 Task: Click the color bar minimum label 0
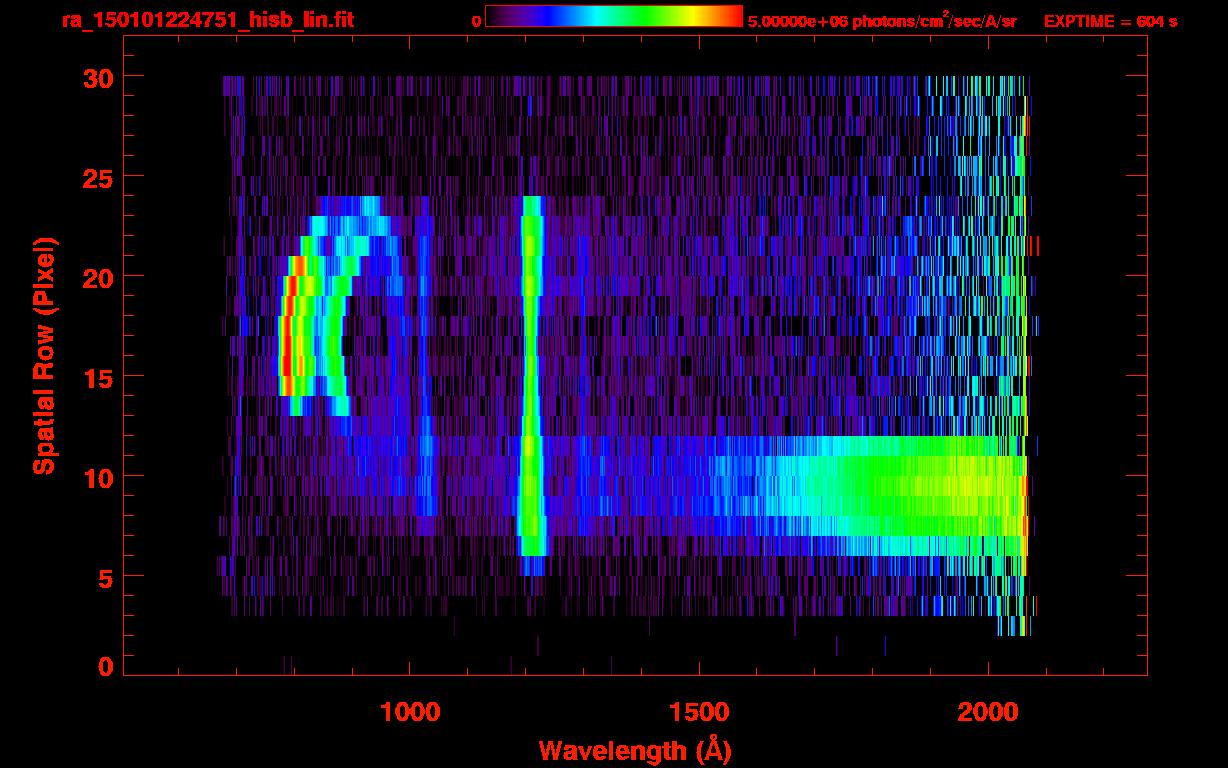point(476,21)
